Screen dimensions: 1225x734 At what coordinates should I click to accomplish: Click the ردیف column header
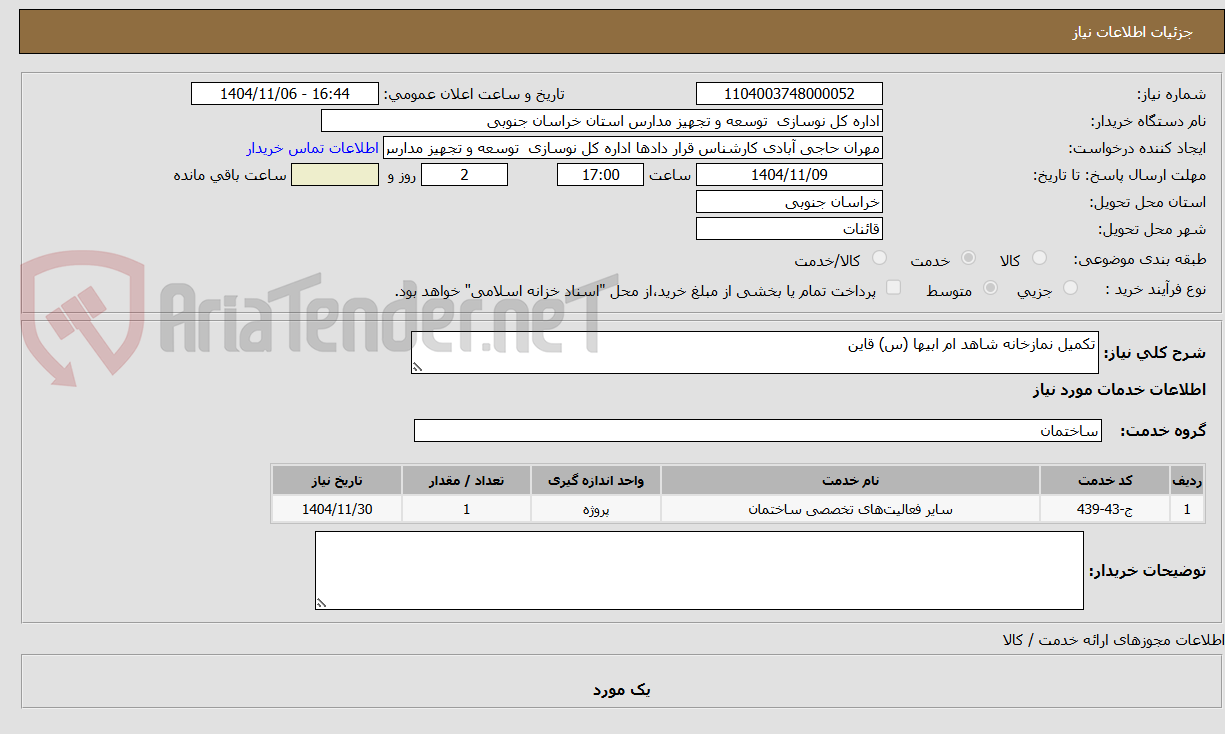1187,481
